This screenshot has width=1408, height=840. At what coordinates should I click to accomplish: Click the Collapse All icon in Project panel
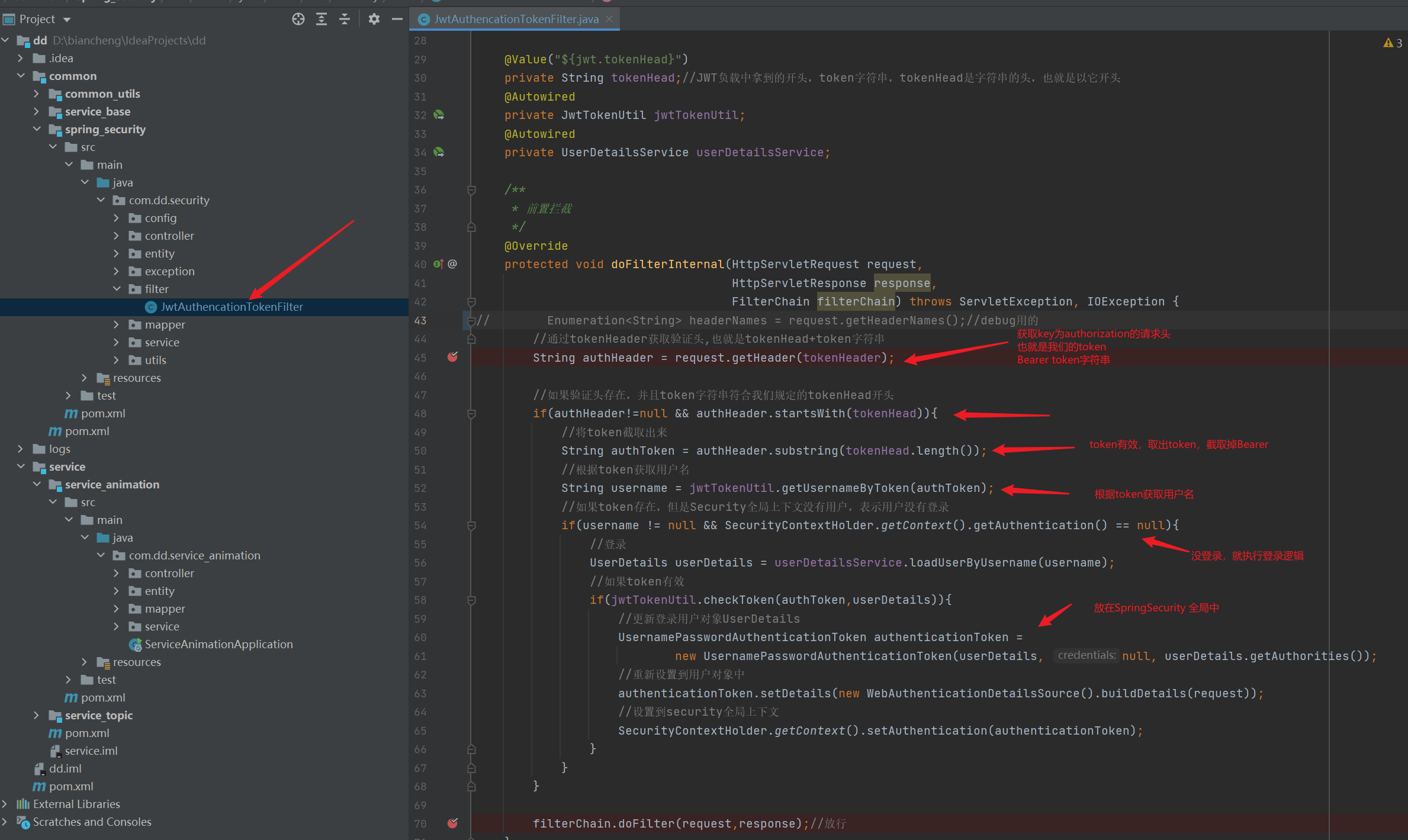[345, 19]
